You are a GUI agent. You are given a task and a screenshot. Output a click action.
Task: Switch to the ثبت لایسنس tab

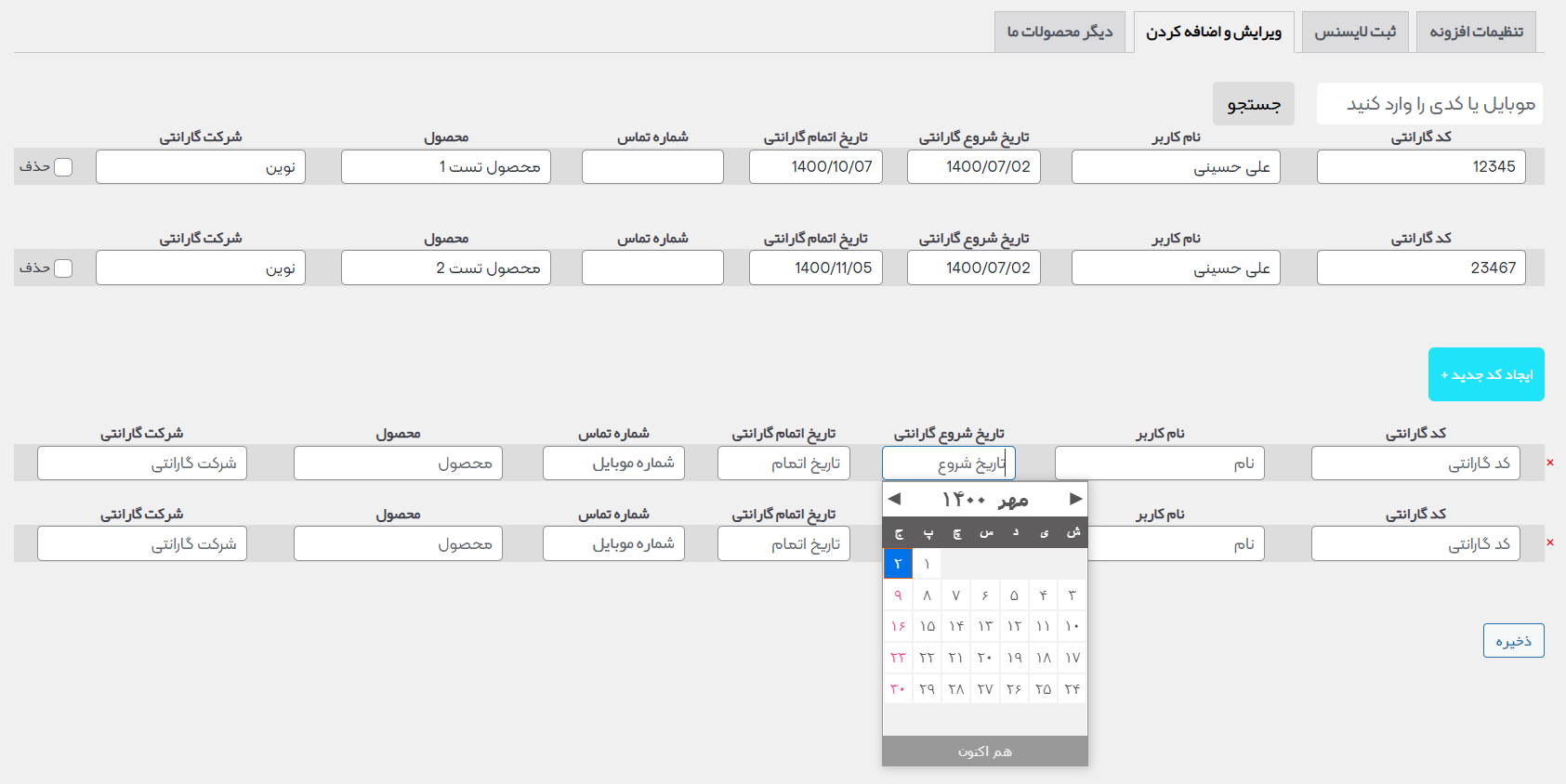coord(1355,32)
